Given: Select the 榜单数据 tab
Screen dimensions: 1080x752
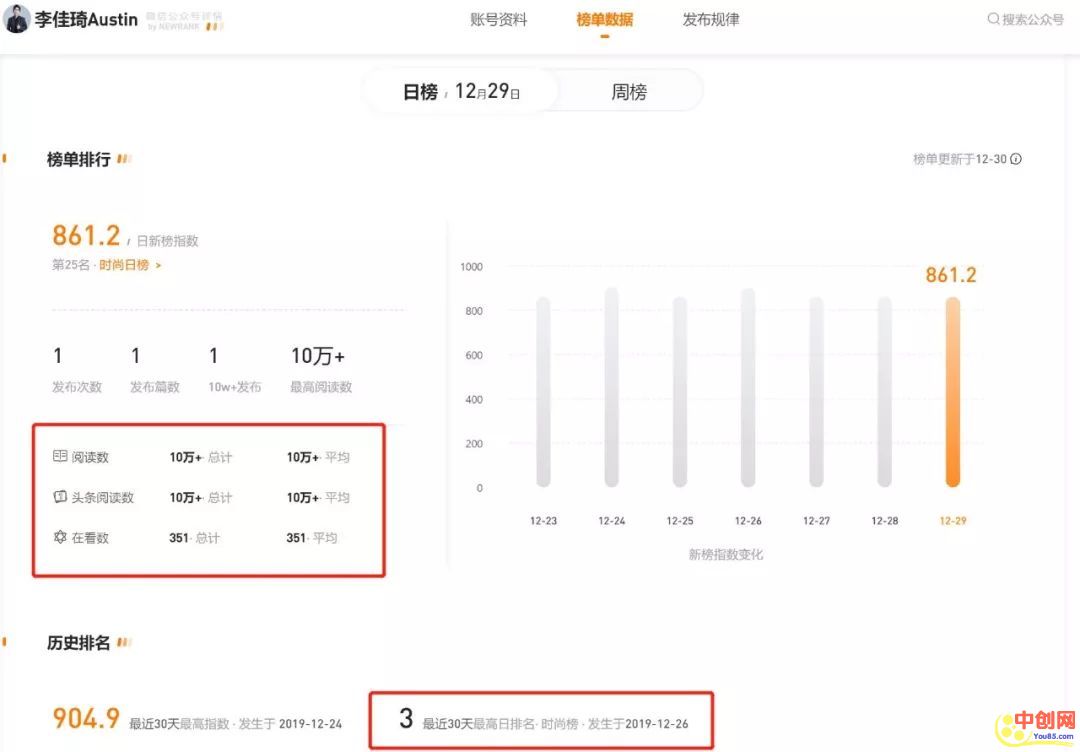Looking at the screenshot, I should coord(604,20).
